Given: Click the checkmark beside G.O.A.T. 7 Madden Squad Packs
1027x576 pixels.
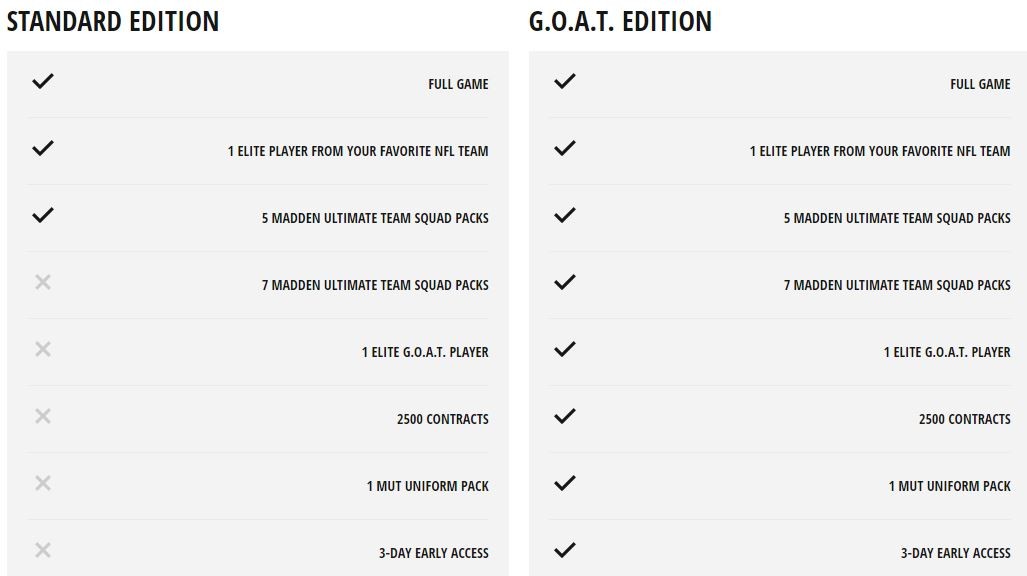Looking at the screenshot, I should [x=565, y=282].
